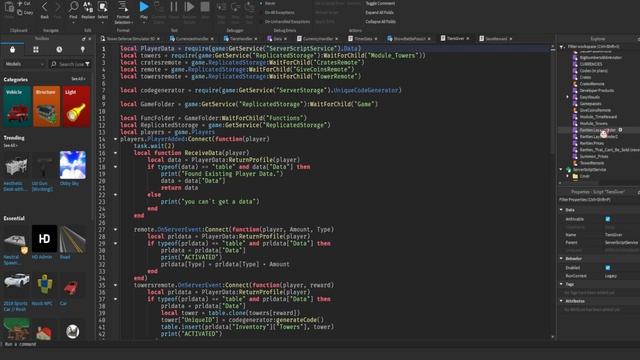640x360 pixels.
Task: Open the Replace tool
Action: (88, 7)
